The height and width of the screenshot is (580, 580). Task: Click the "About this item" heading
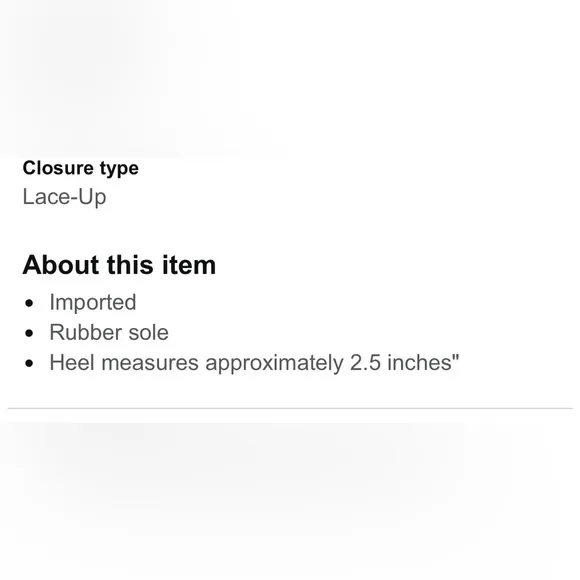click(x=119, y=265)
